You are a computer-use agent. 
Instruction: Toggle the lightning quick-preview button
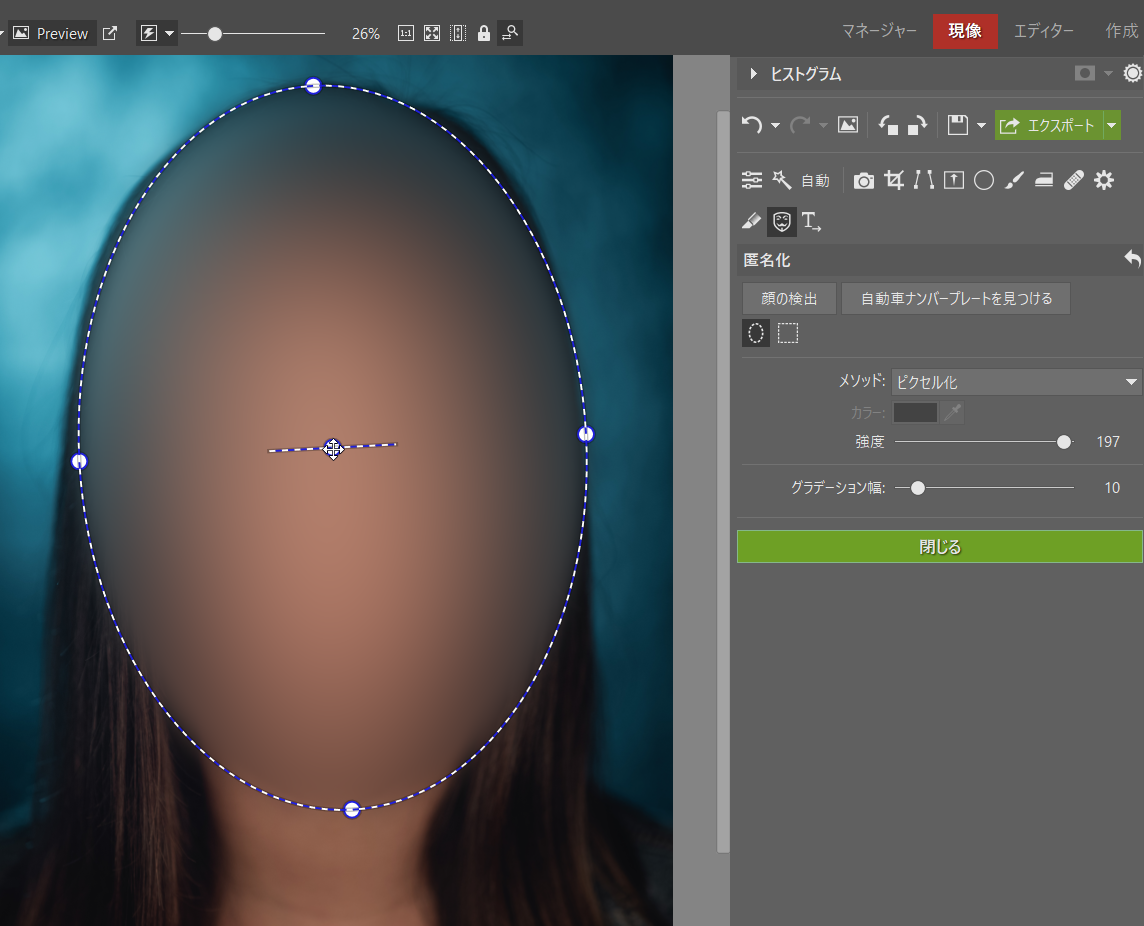pos(149,33)
